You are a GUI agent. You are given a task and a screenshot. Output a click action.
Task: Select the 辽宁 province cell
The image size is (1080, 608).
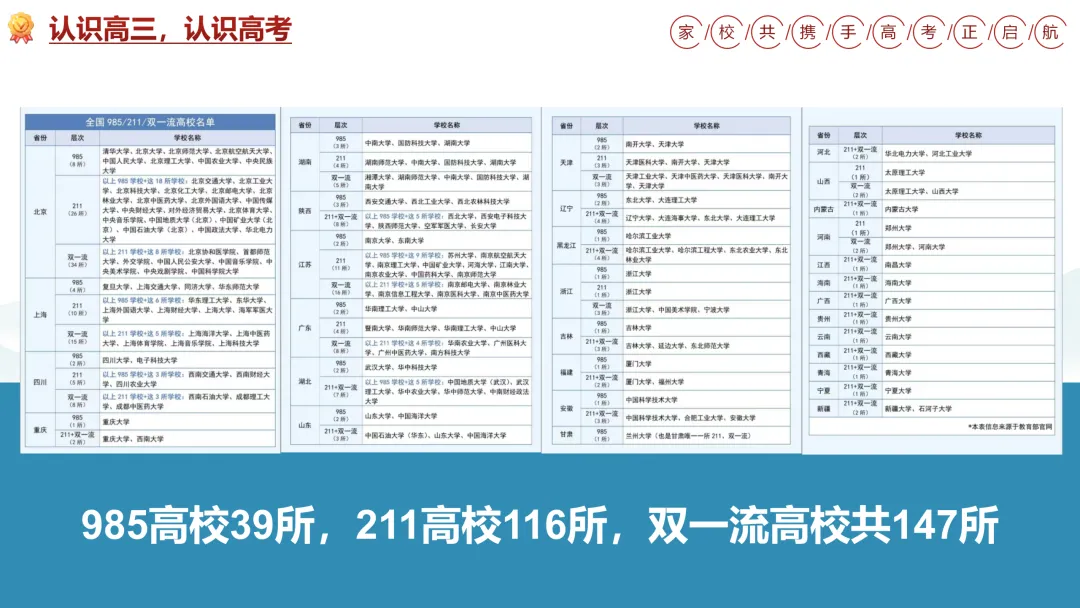tap(566, 209)
